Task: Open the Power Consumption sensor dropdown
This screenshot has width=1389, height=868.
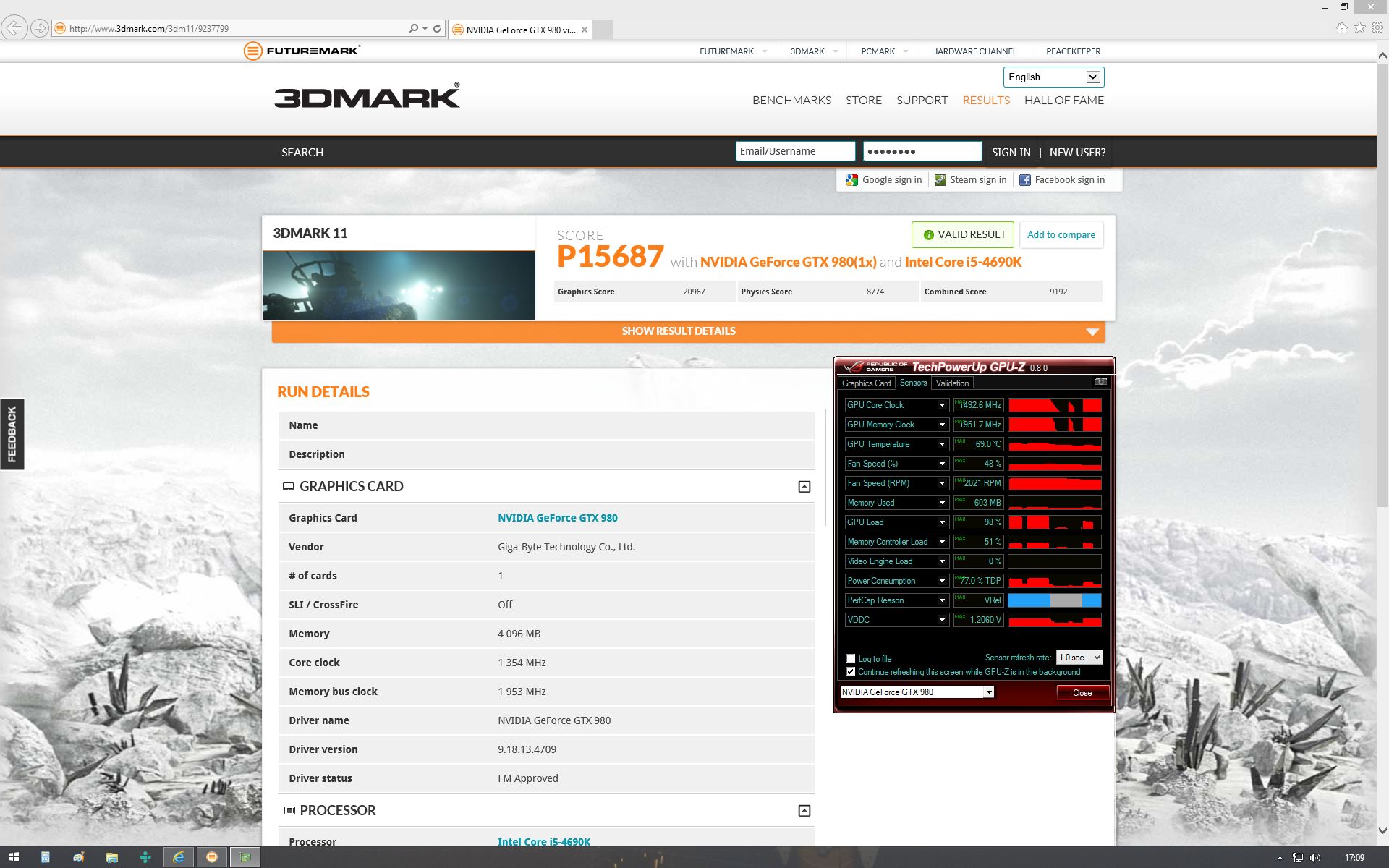Action: coord(942,581)
